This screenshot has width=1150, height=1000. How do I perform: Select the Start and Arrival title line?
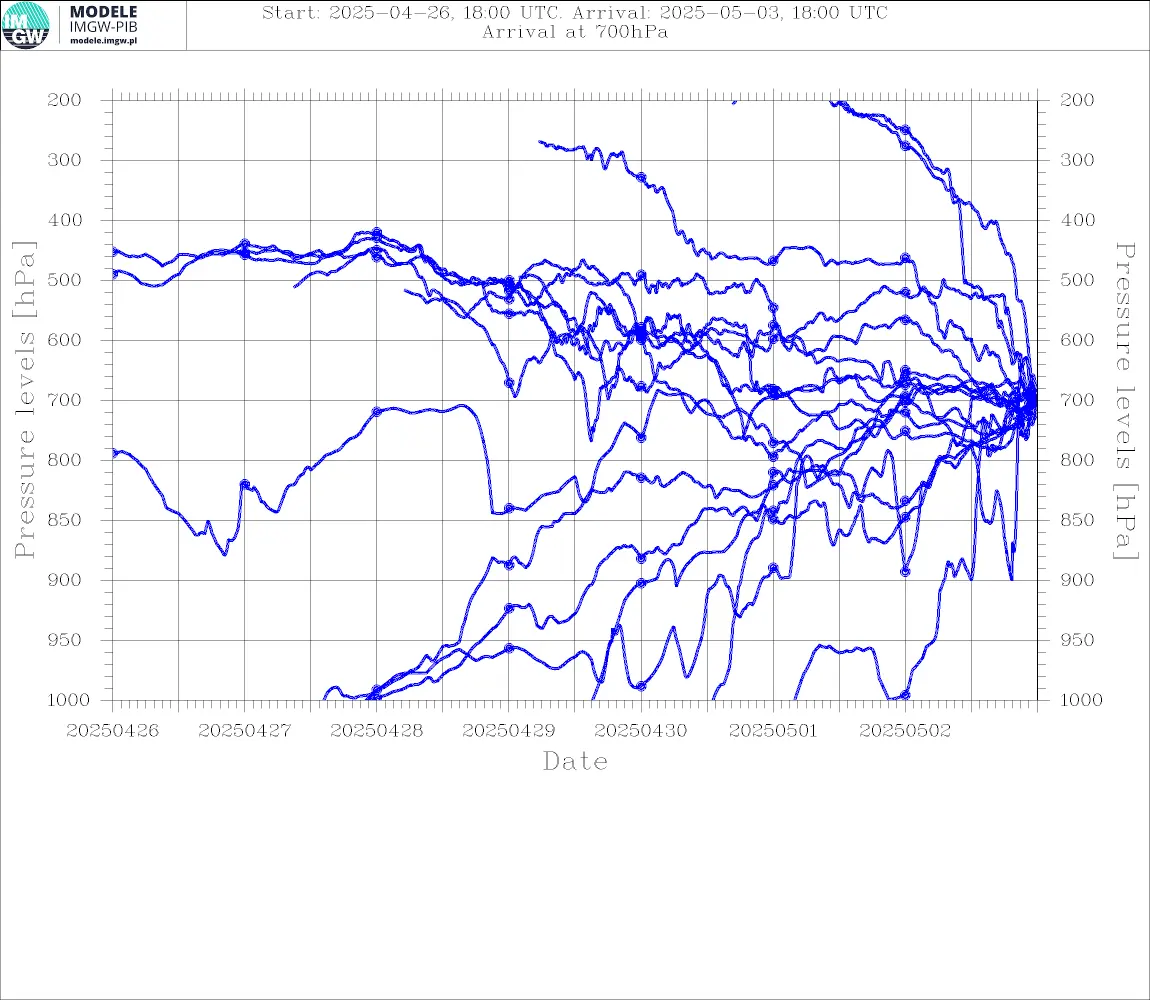click(575, 13)
